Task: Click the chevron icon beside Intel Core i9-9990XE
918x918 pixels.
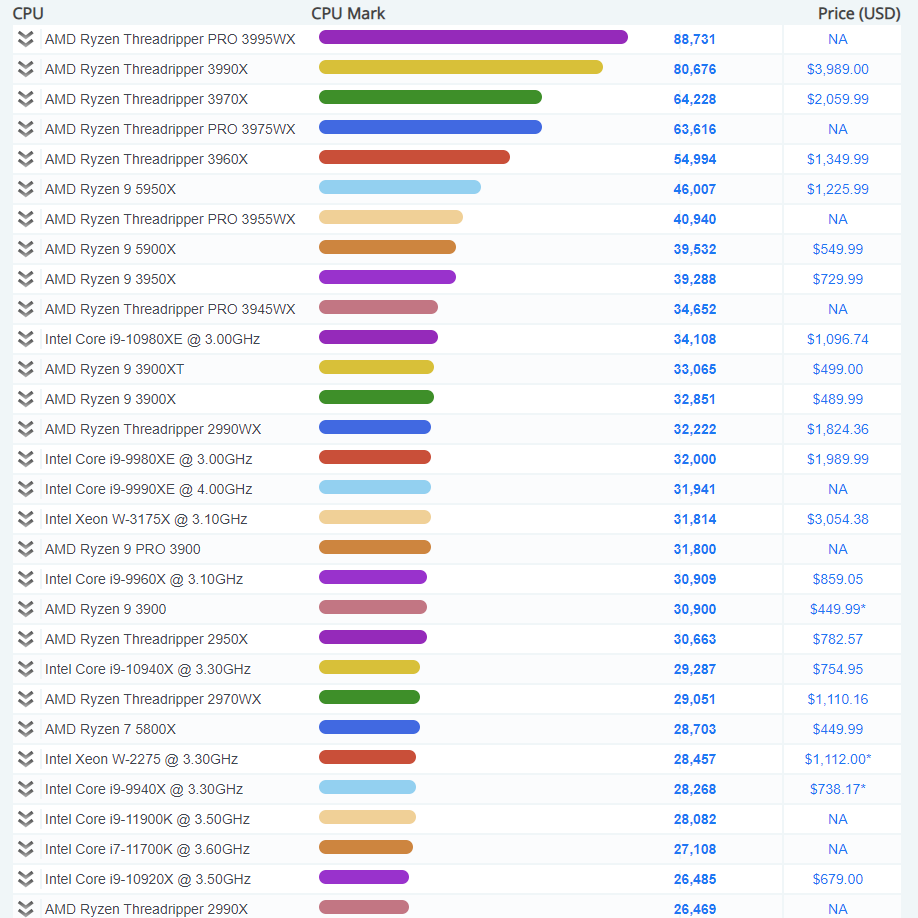Action: pyautogui.click(x=25, y=489)
